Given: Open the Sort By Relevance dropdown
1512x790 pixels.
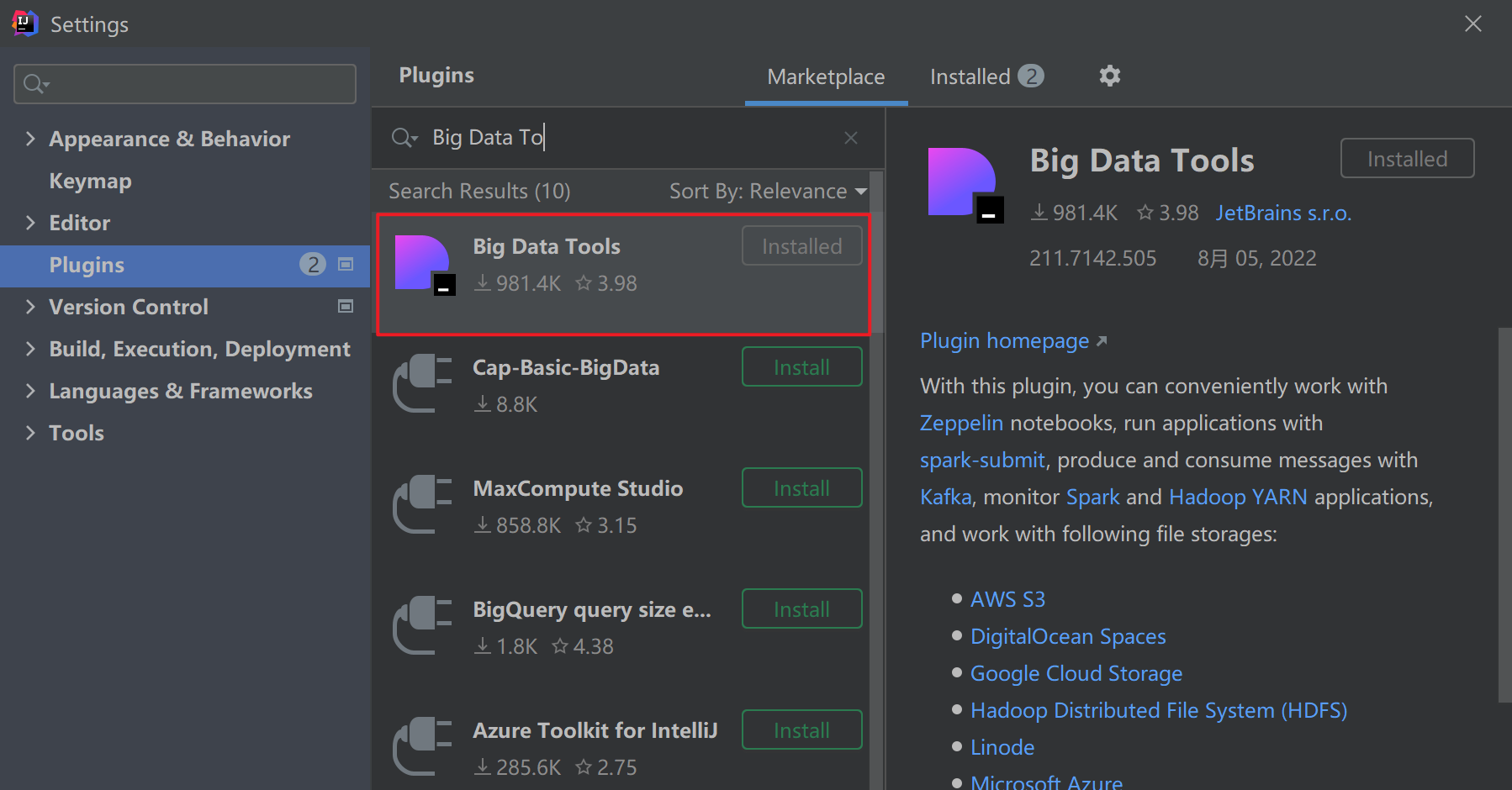Looking at the screenshot, I should click(x=768, y=192).
